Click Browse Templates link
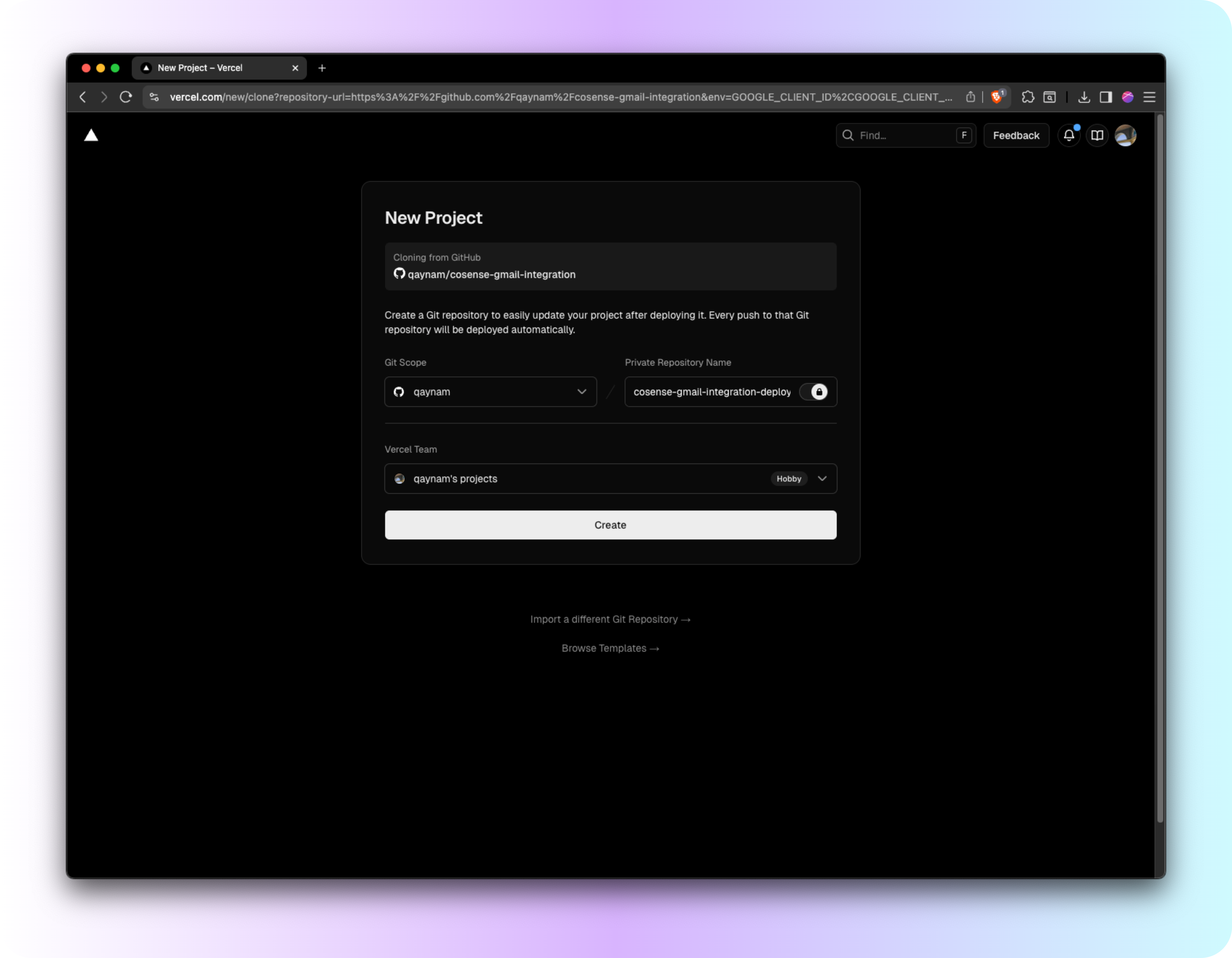 pos(610,648)
